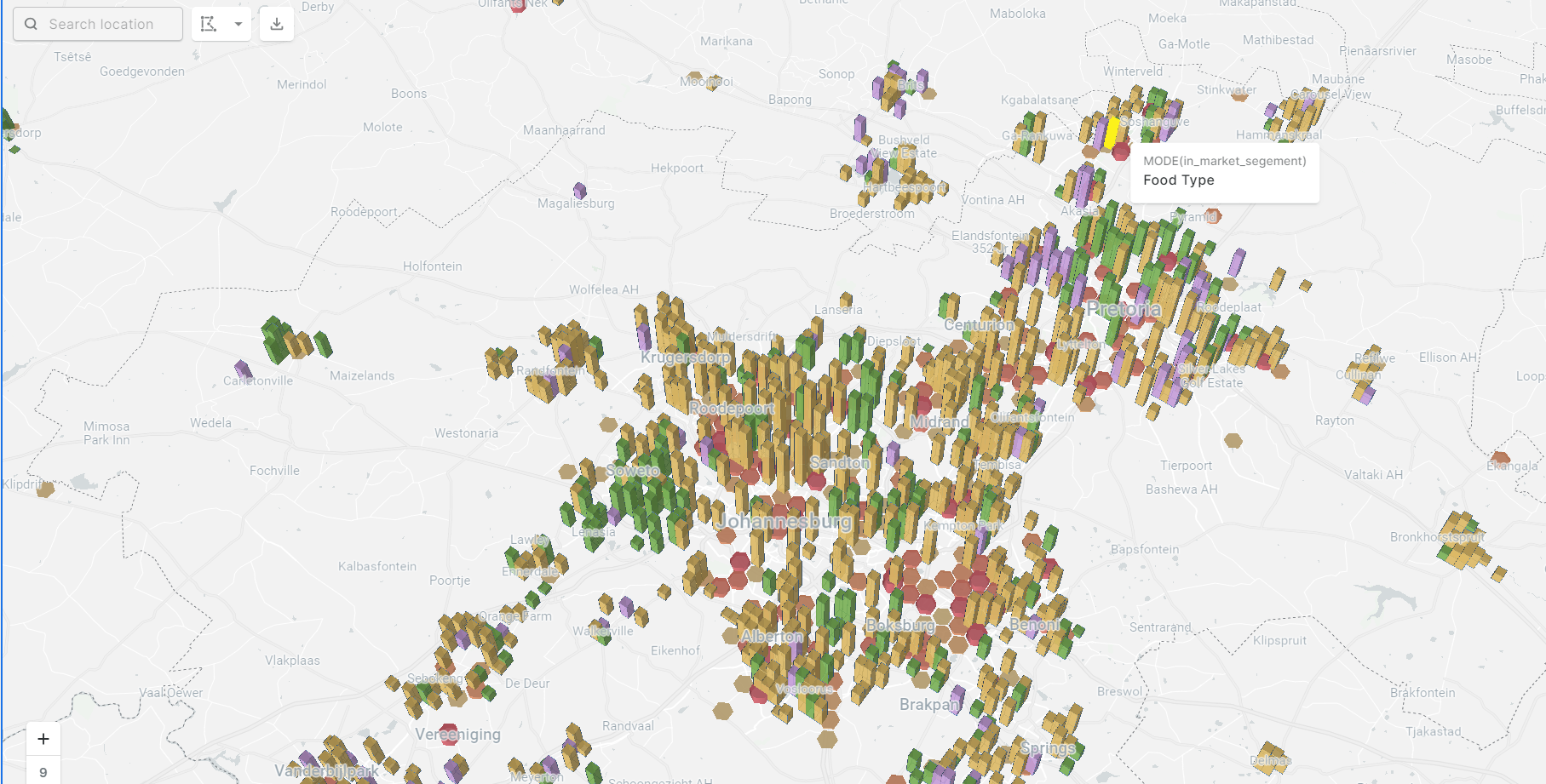Open the selection tool dropdown arrow

point(239,24)
